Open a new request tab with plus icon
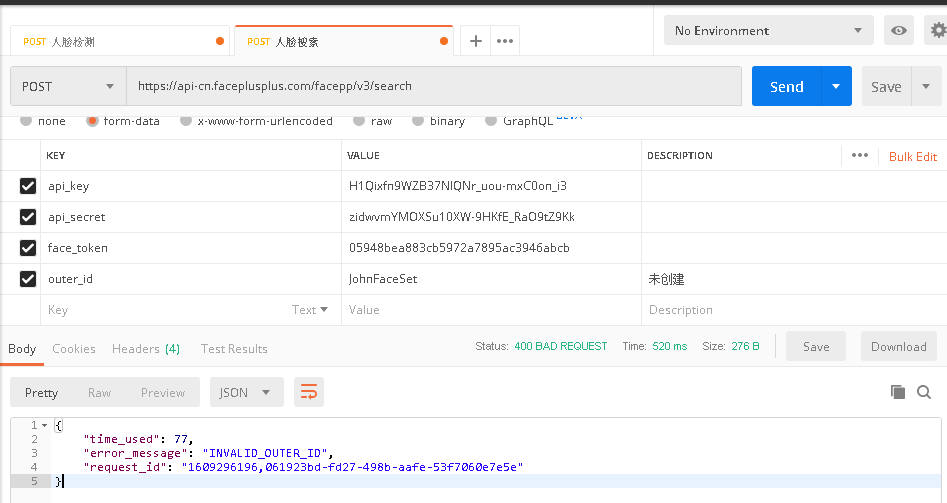This screenshot has height=503, width=947. tap(475, 41)
